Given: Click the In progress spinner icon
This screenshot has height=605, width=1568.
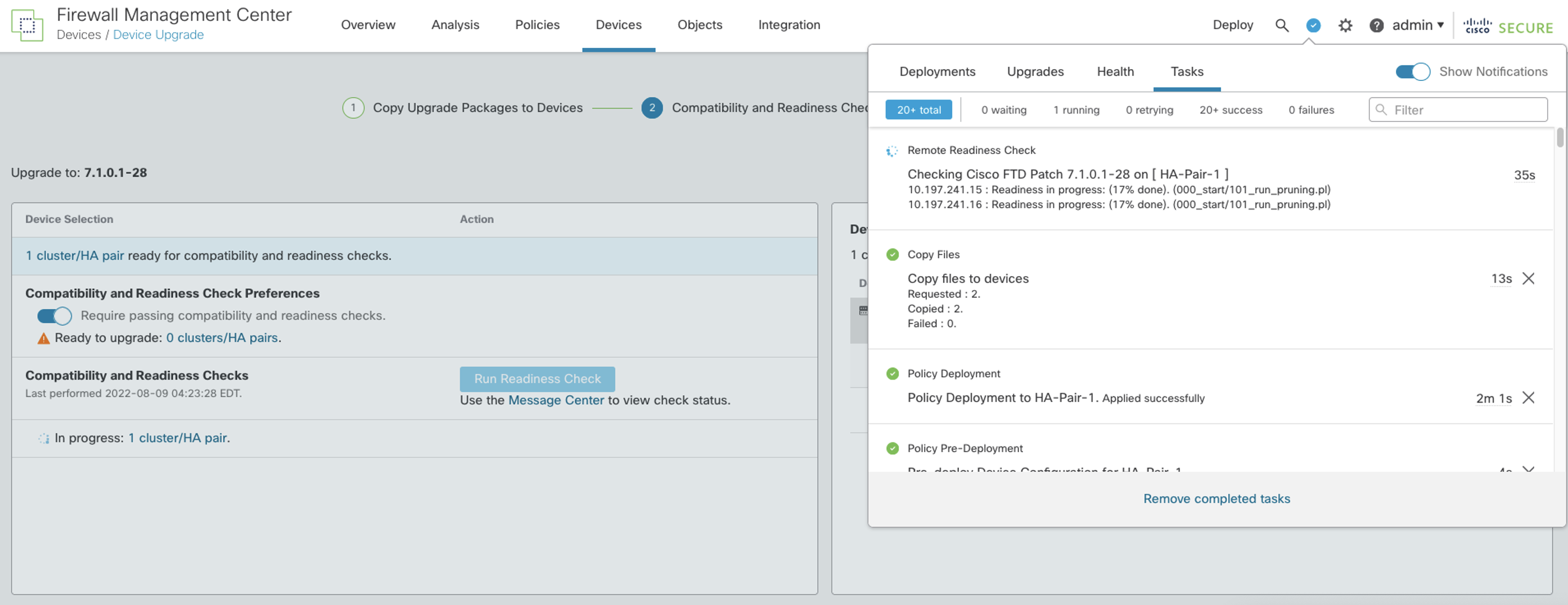Looking at the screenshot, I should [x=43, y=438].
